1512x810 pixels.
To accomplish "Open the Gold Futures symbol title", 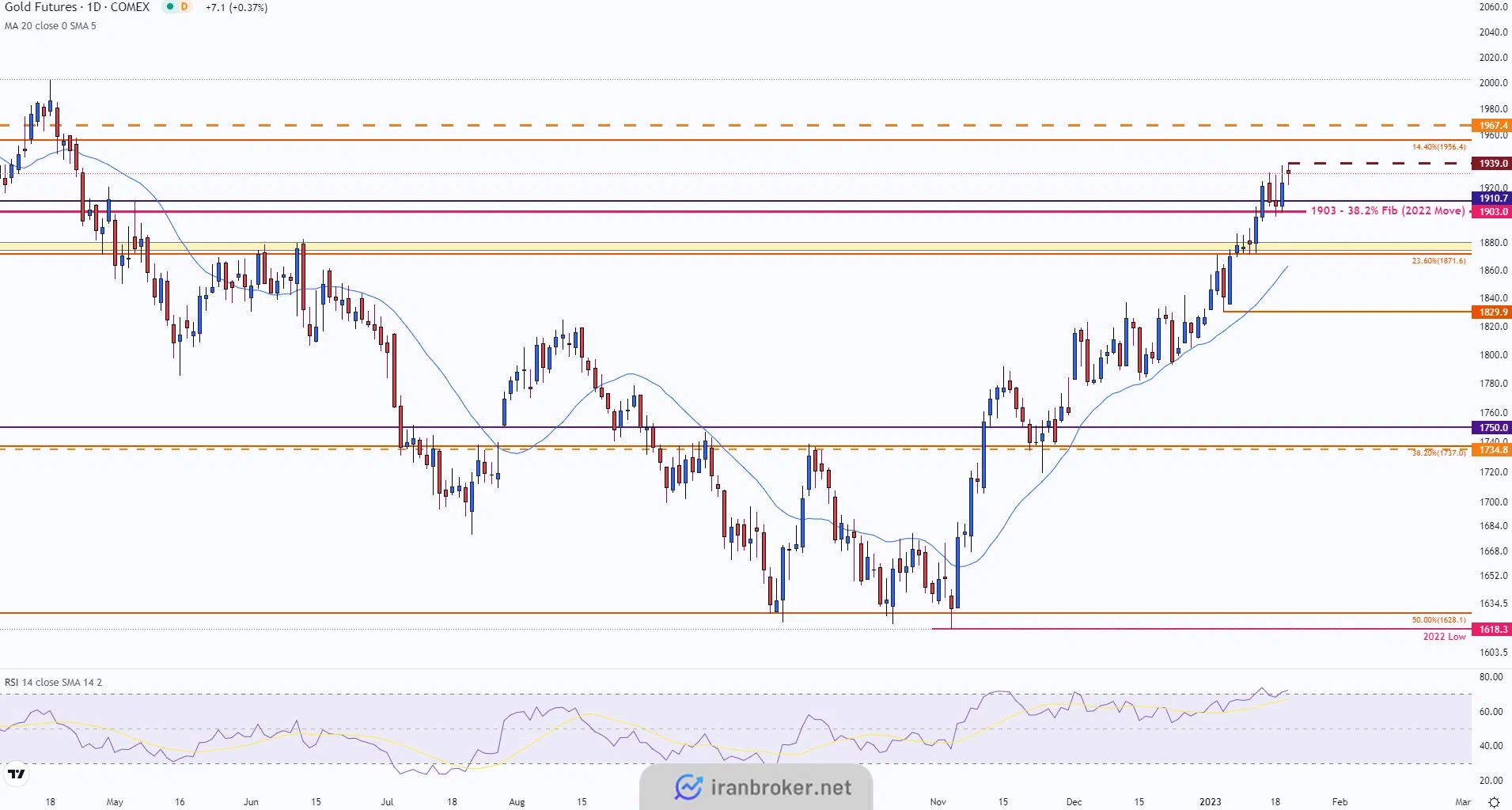I will coord(77,7).
